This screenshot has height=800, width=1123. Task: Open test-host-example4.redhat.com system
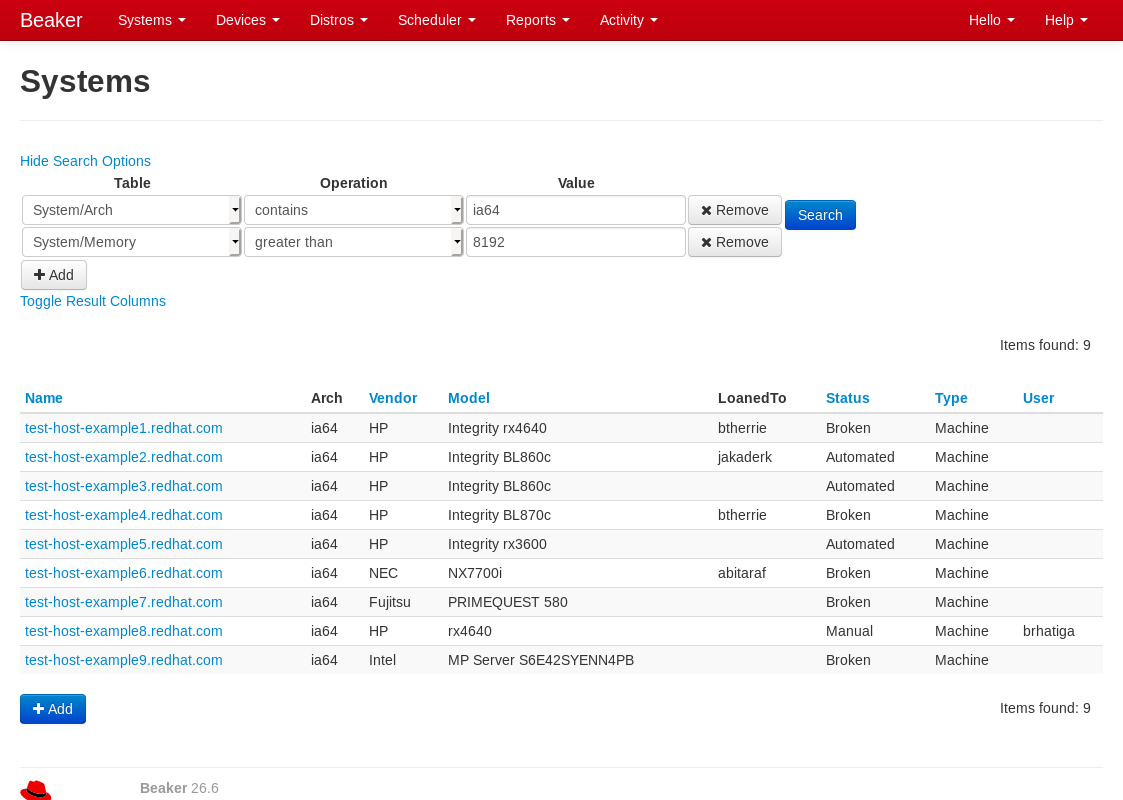click(x=123, y=515)
